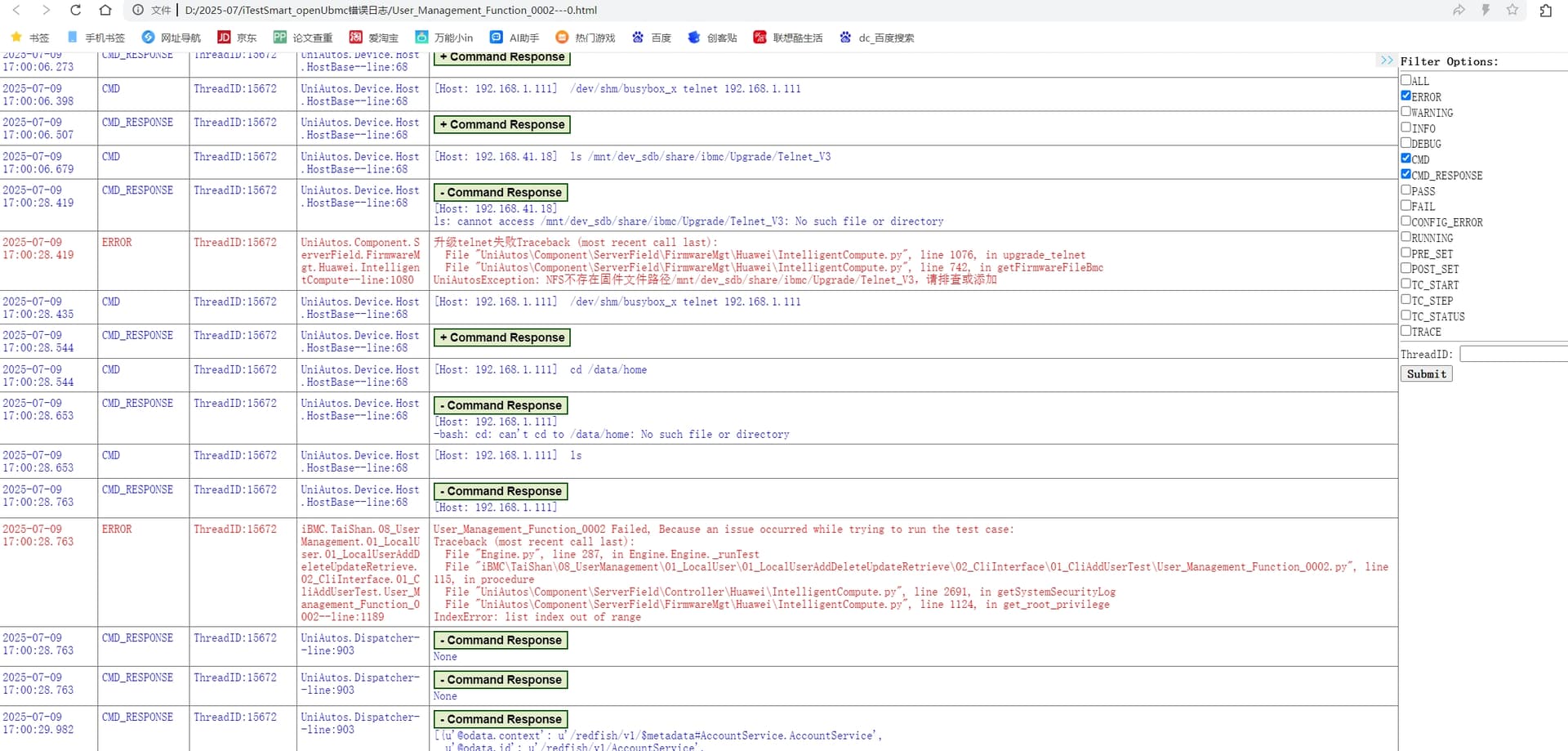The image size is (1568, 751).
Task: Open the AI助手 bookmark
Action: (x=514, y=38)
